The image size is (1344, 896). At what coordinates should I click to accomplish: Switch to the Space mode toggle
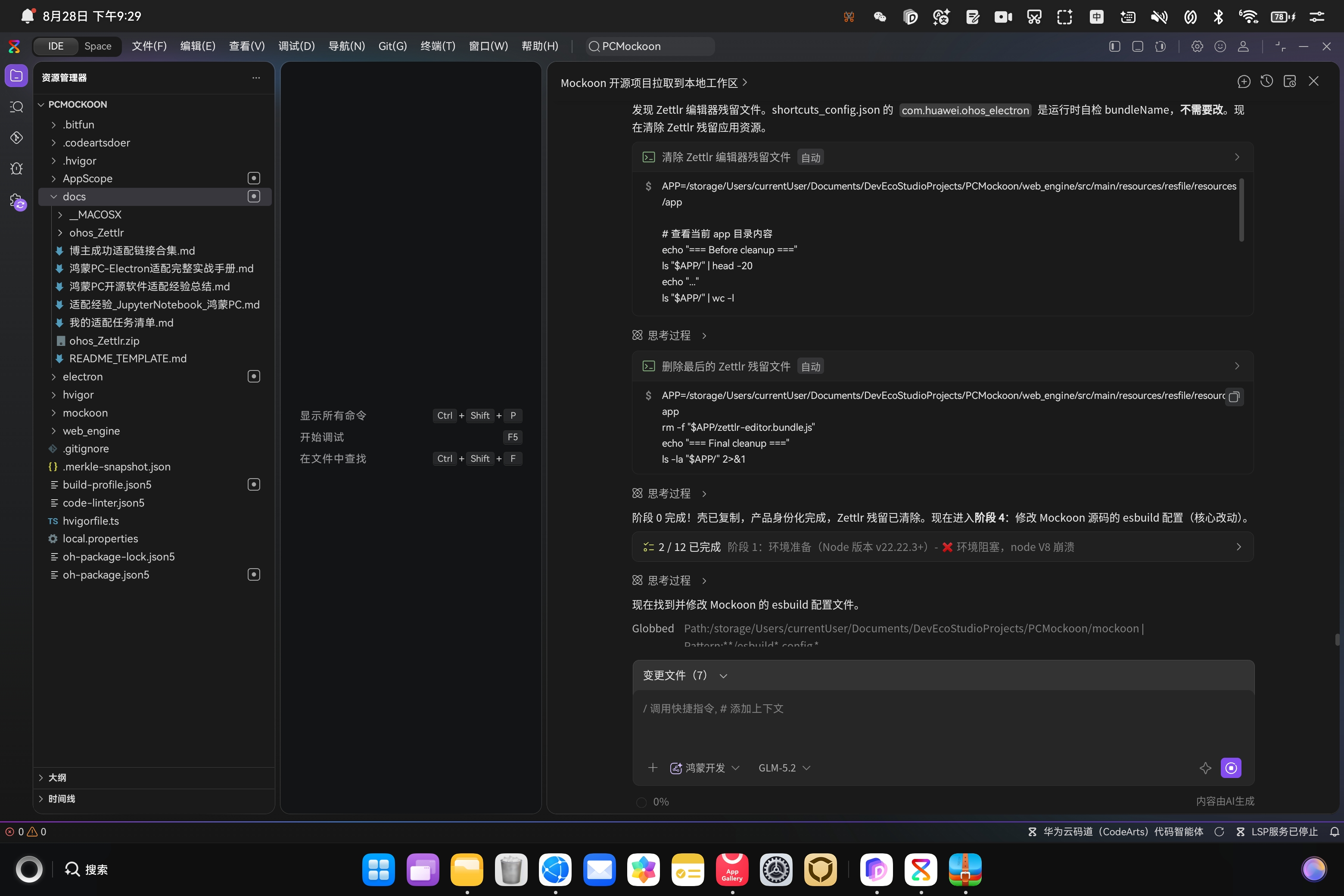(x=98, y=46)
